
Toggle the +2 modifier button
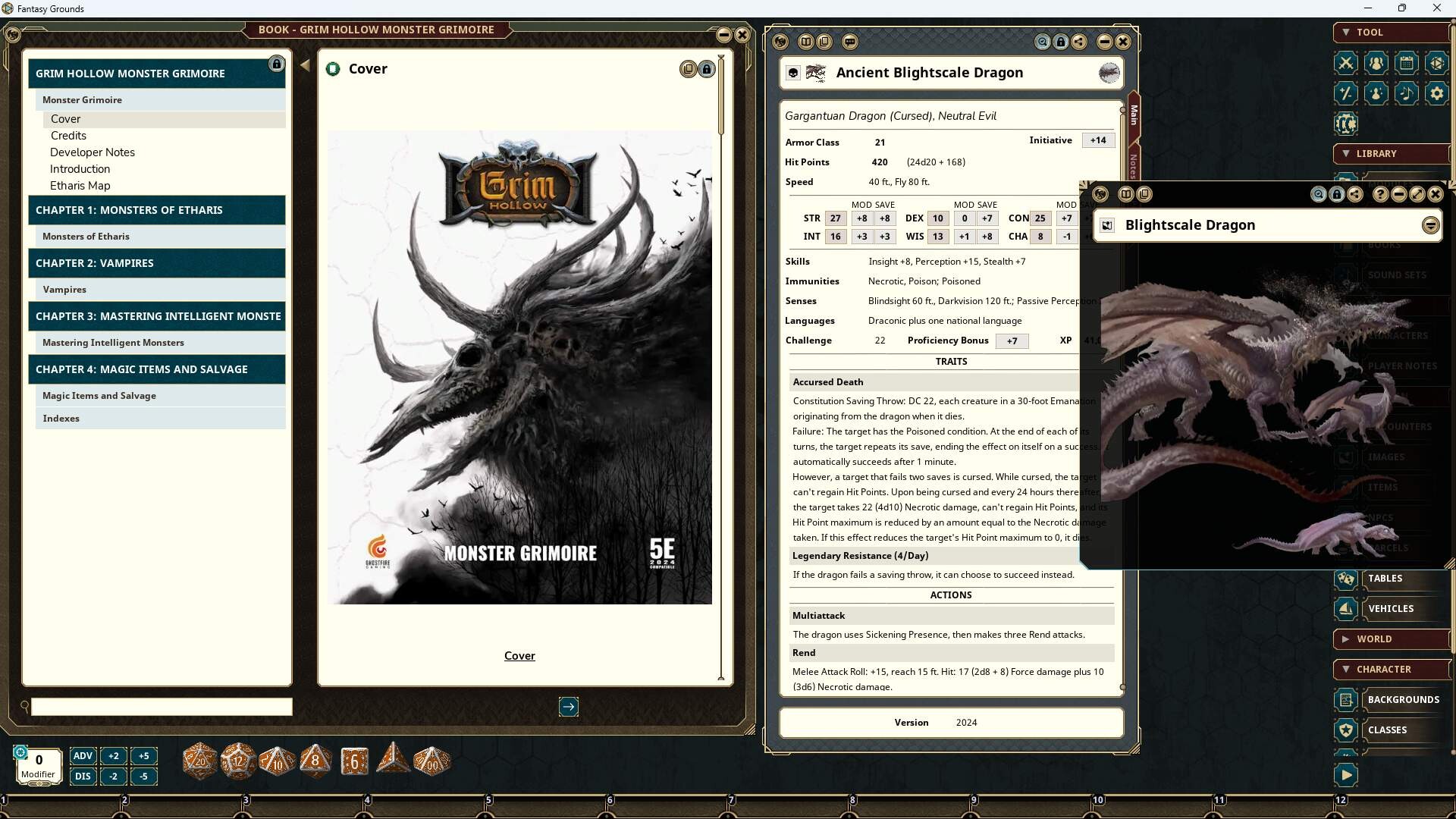(x=114, y=756)
